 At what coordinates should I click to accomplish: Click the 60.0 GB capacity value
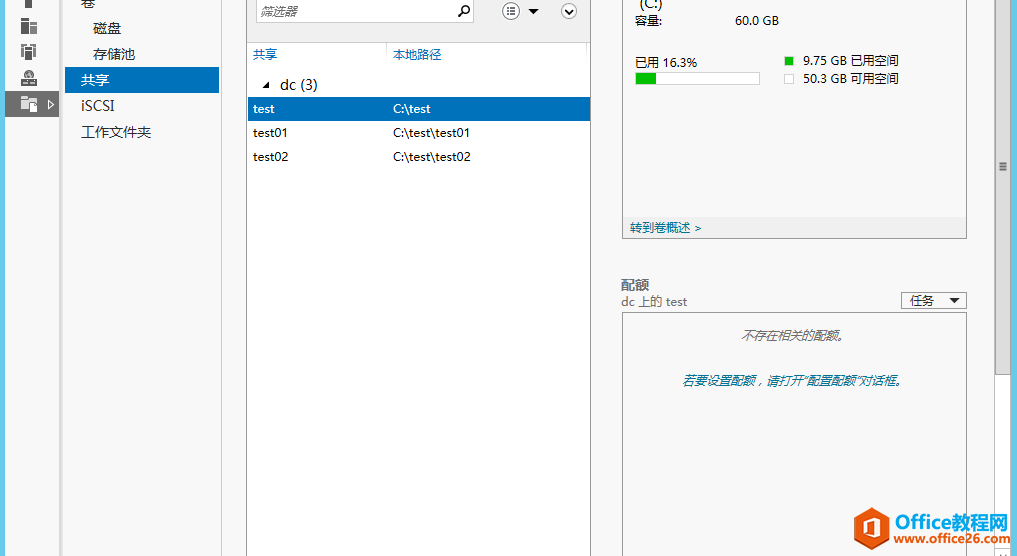(757, 21)
